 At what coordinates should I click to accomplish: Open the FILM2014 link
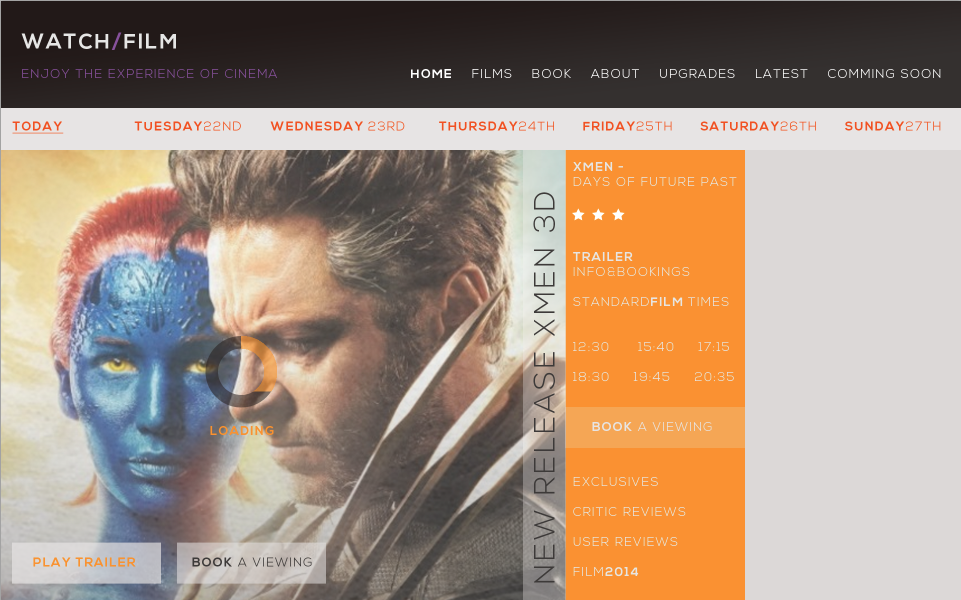tap(606, 572)
